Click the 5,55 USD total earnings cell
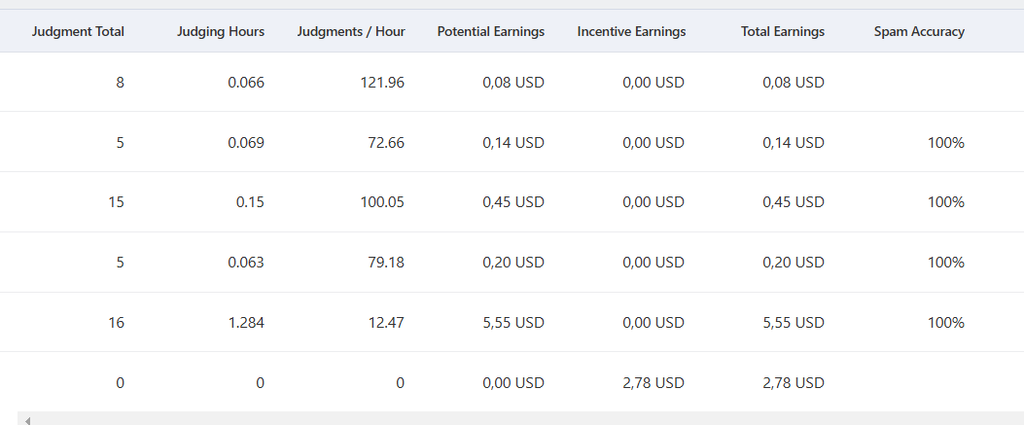Screen dimensions: 1024x425 click(793, 323)
